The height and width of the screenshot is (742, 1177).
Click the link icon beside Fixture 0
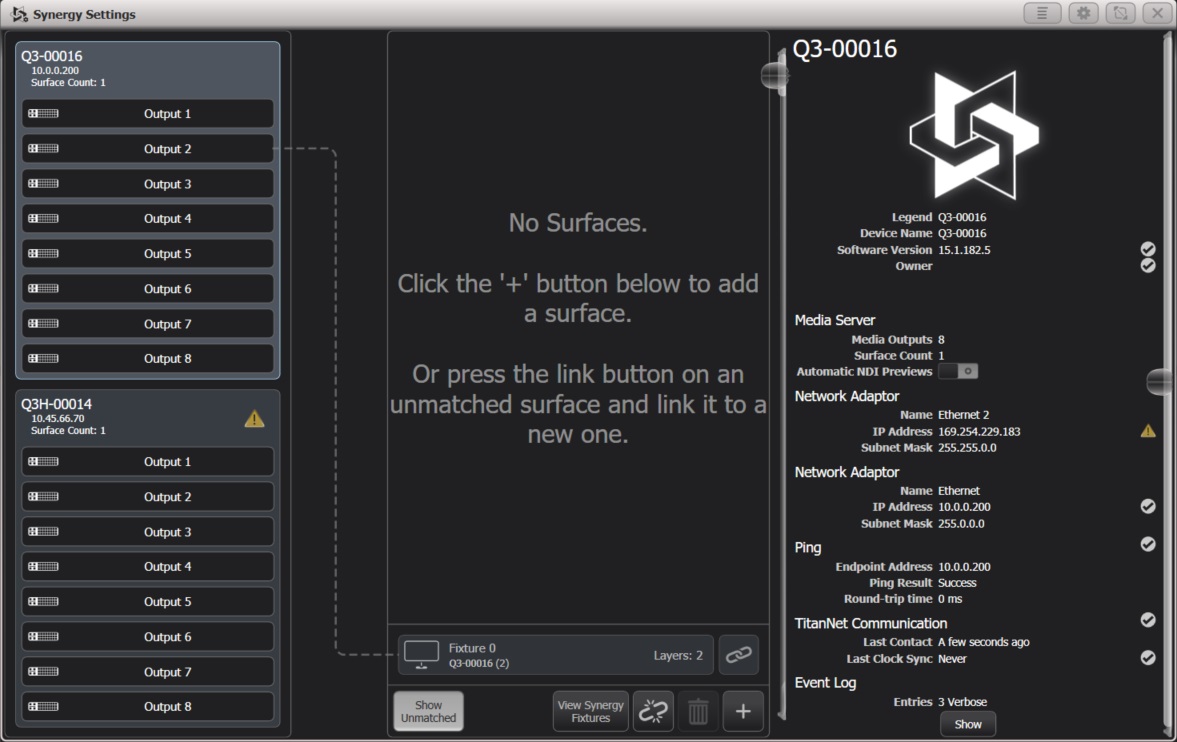point(738,655)
